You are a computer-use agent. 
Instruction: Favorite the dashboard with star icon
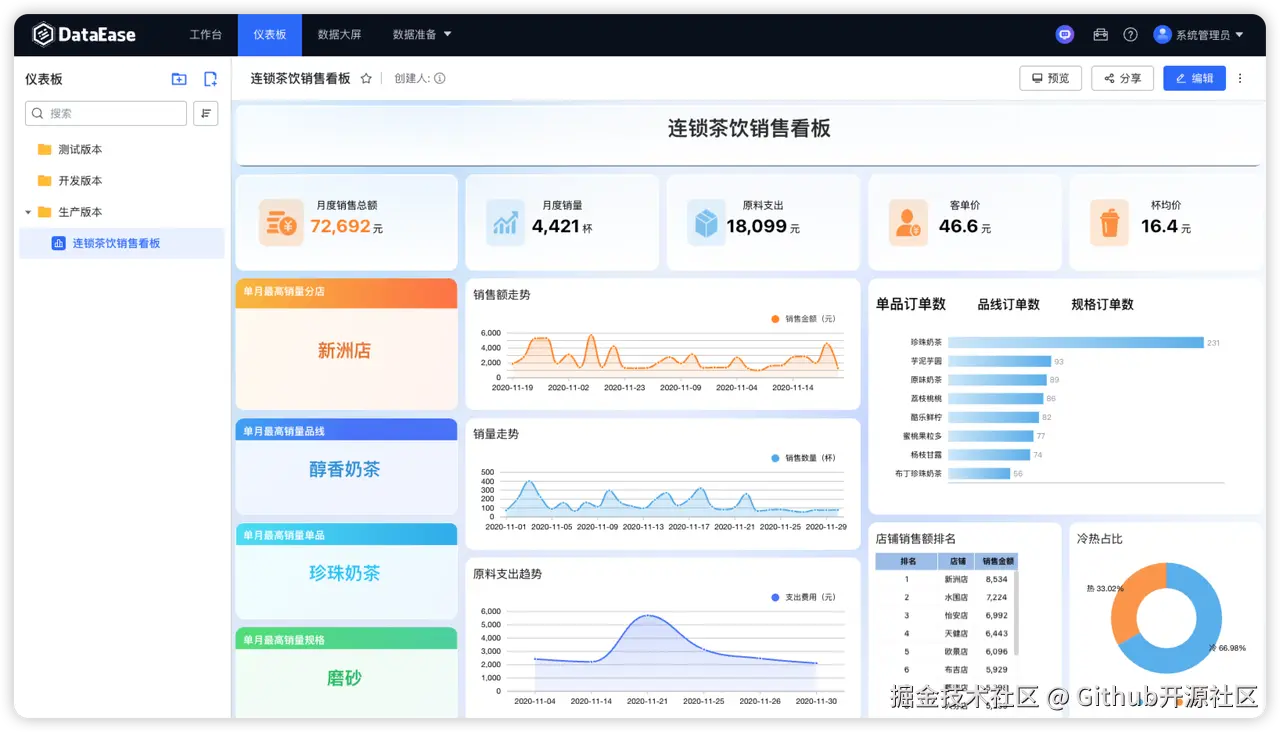pos(366,78)
